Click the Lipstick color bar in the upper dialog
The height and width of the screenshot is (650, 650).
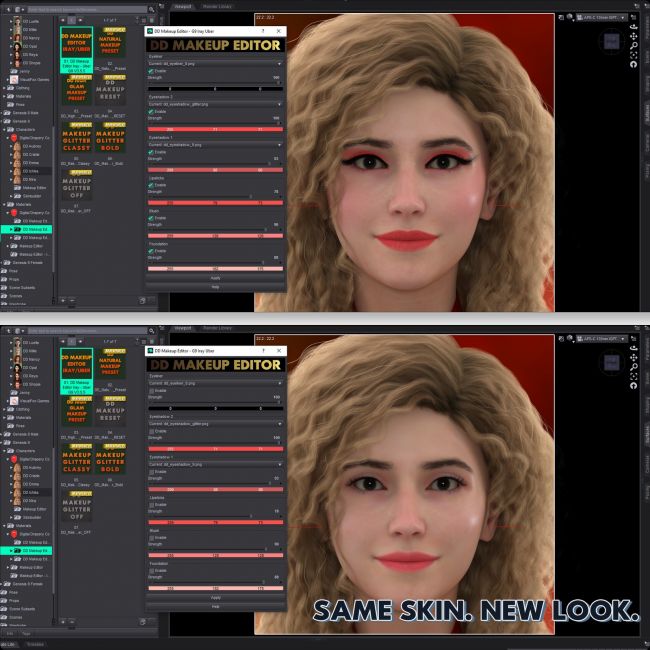coord(215,201)
